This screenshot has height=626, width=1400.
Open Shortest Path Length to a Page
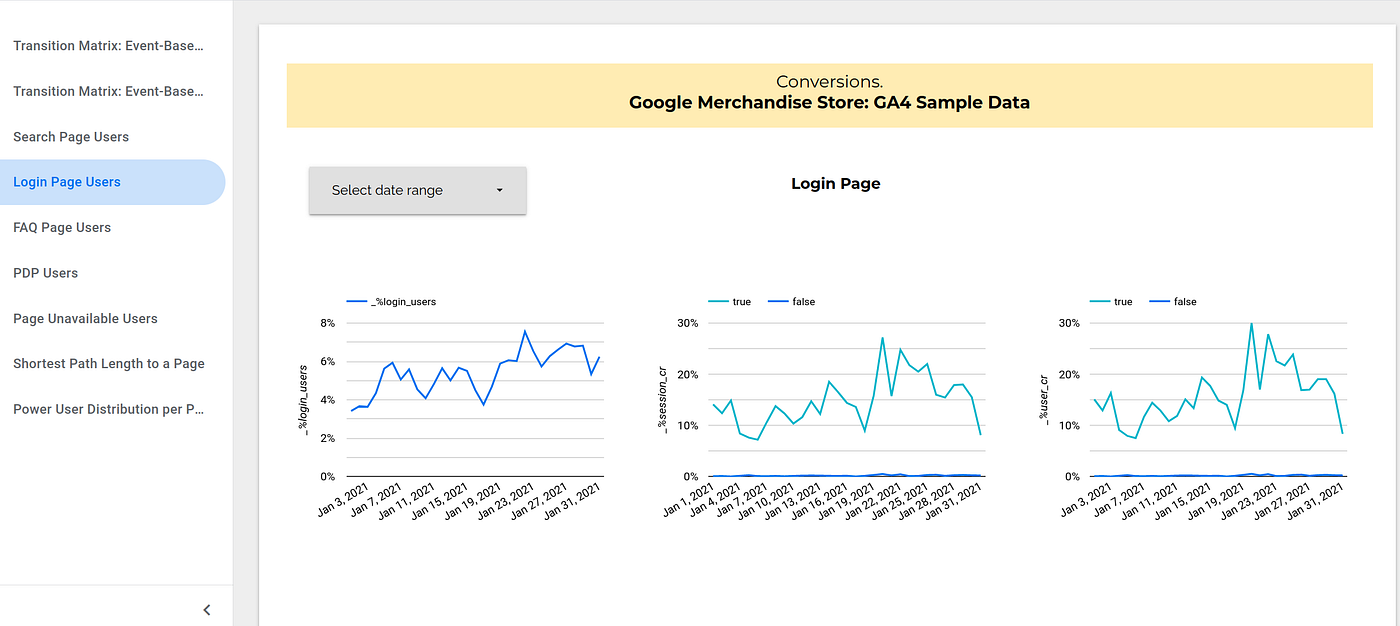[109, 364]
